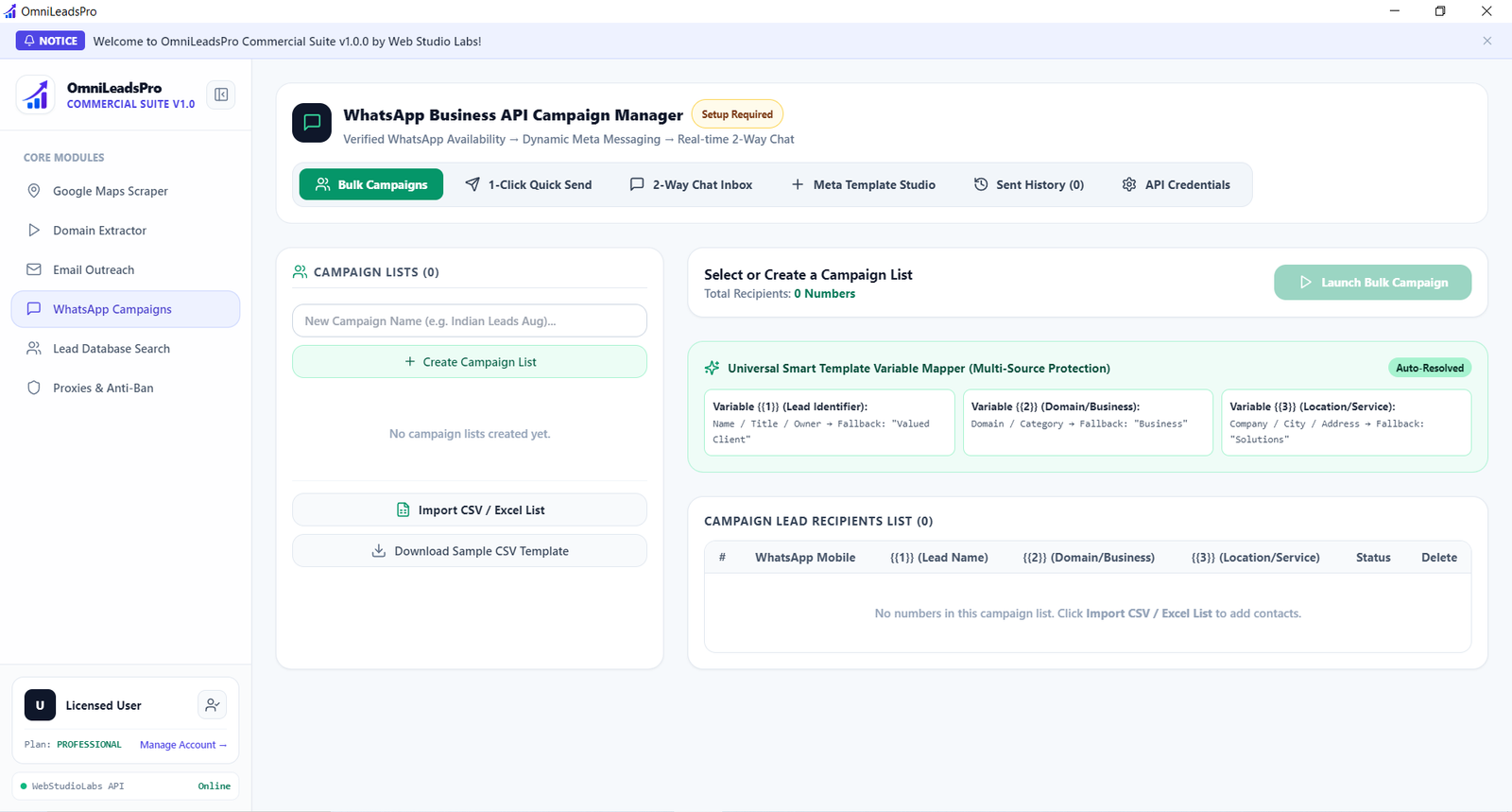Dismiss the welcome notice banner
The height and width of the screenshot is (812, 1512).
coord(1487,41)
